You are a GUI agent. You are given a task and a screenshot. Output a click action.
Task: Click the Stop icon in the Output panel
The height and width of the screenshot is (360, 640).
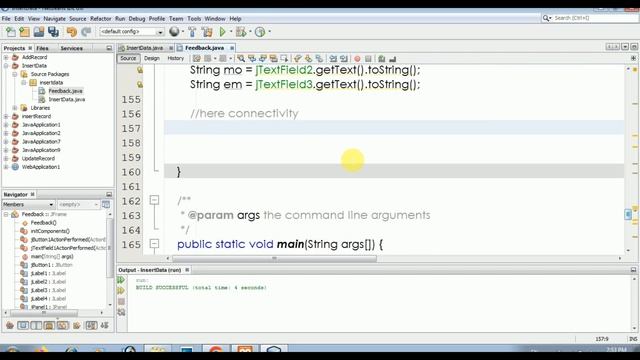pos(121,302)
